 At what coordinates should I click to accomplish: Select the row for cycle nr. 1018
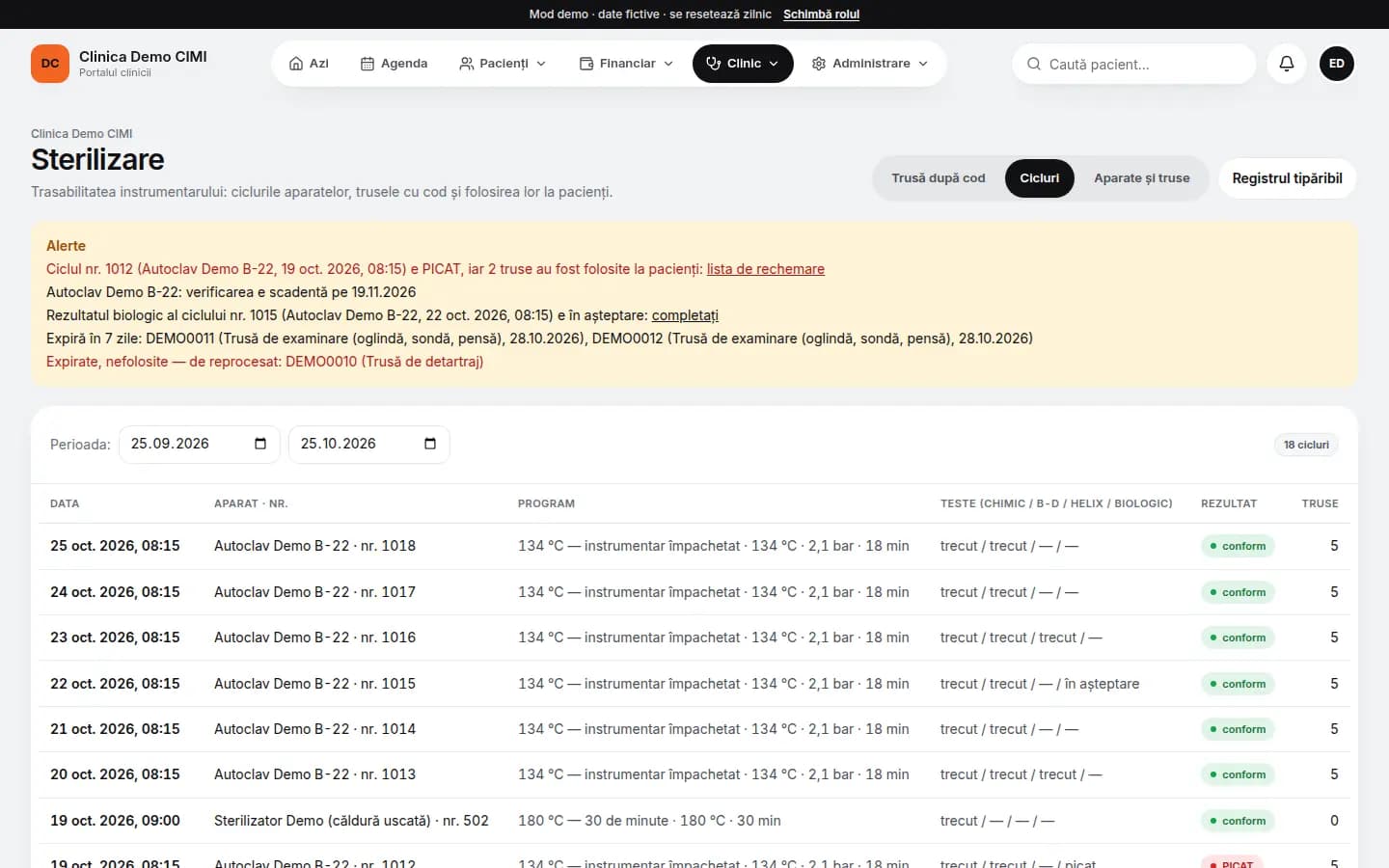coord(694,546)
